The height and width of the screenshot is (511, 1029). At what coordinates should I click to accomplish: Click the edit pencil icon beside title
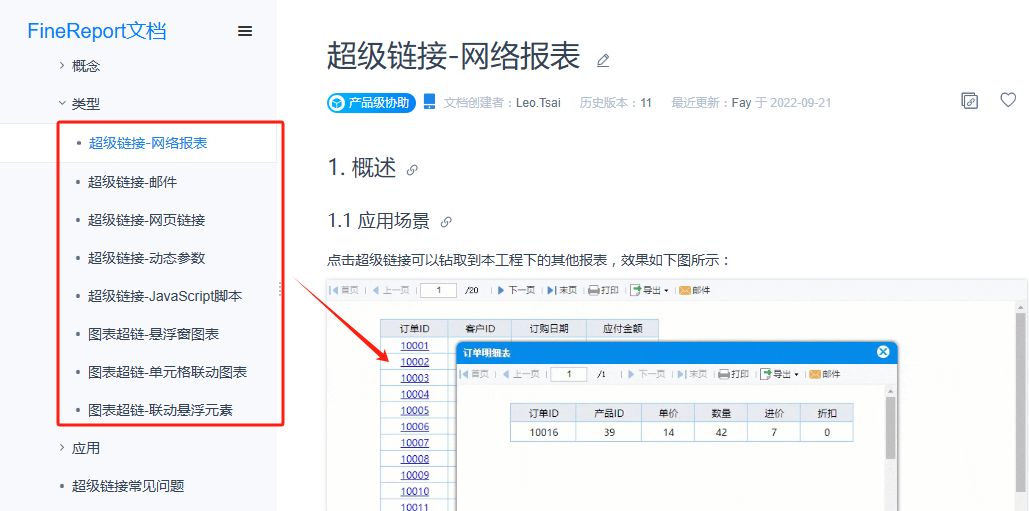pos(603,60)
